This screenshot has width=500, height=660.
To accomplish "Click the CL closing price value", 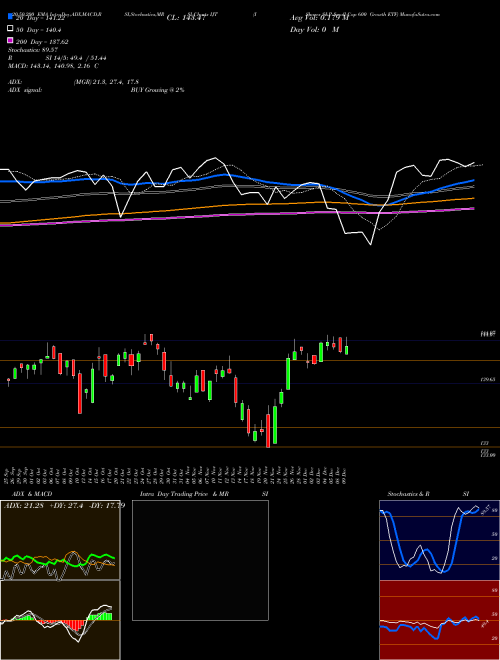I will (186, 18).
